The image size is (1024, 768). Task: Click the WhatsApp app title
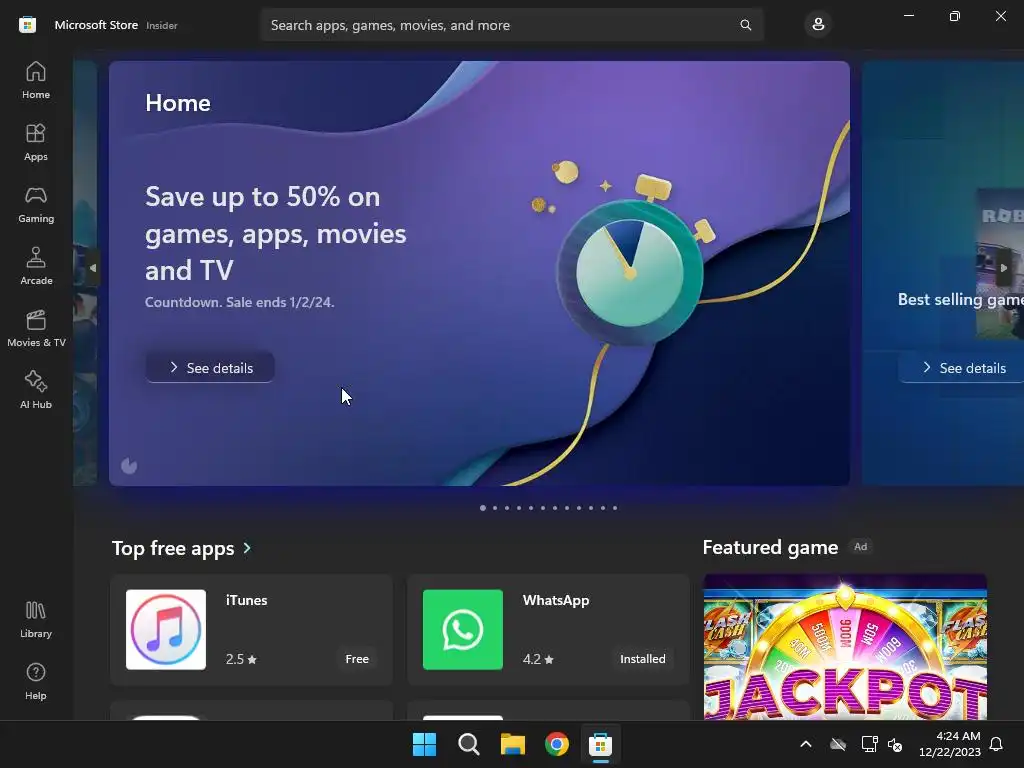pyautogui.click(x=556, y=600)
